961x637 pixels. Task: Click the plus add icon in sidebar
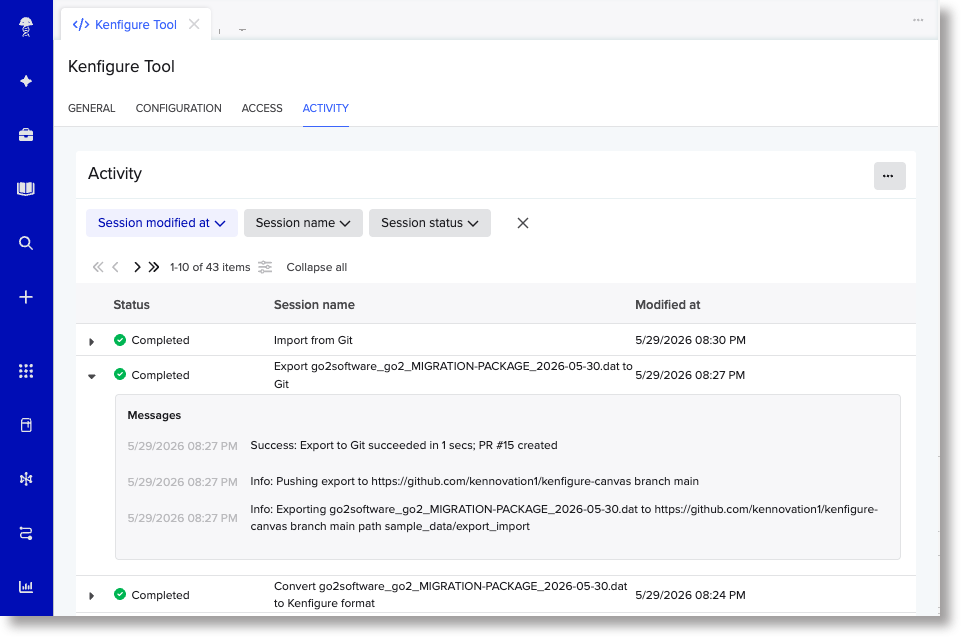click(26, 297)
